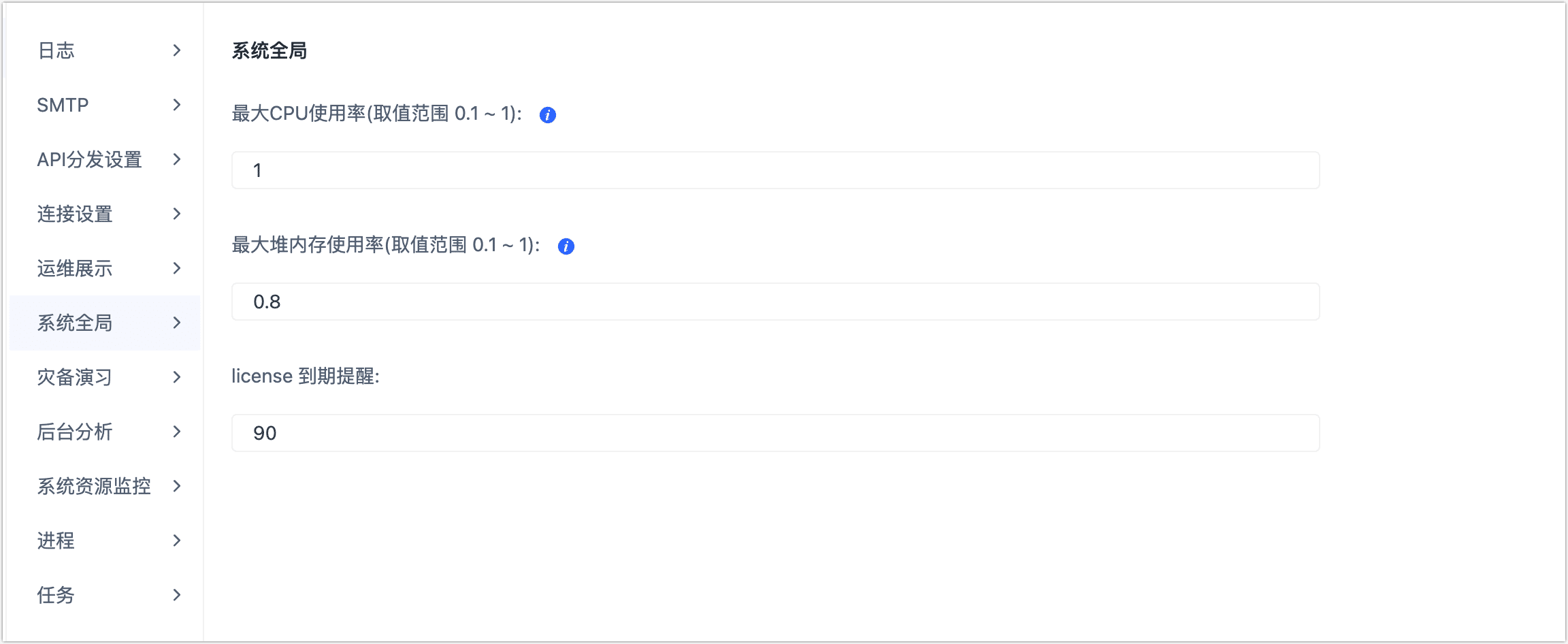Open the 日志 settings menu item

56,50
